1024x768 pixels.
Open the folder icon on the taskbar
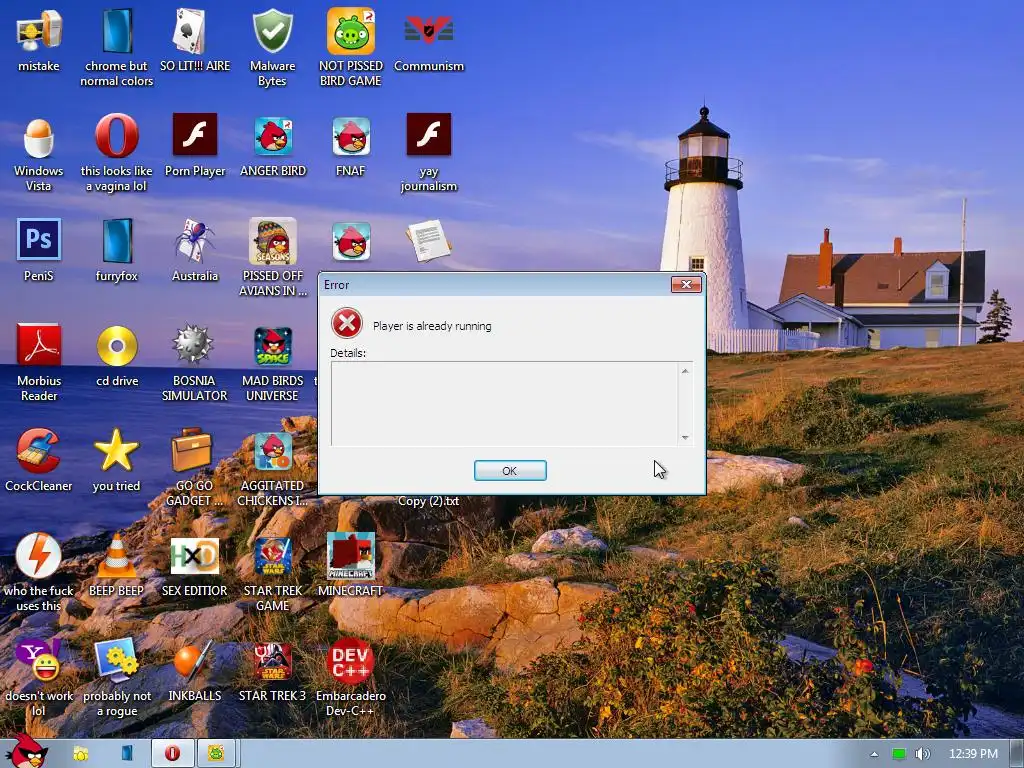click(81, 754)
